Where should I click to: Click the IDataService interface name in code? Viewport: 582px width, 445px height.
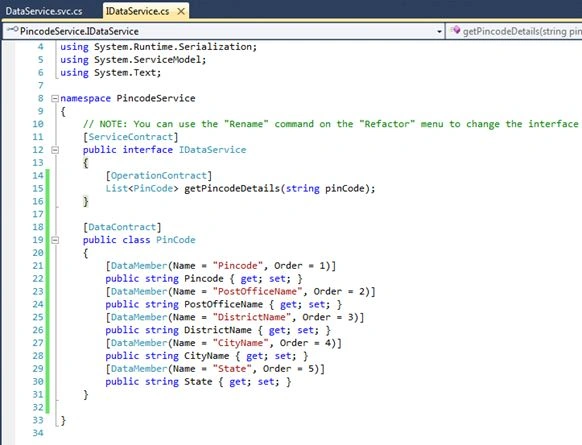pyautogui.click(x=213, y=150)
